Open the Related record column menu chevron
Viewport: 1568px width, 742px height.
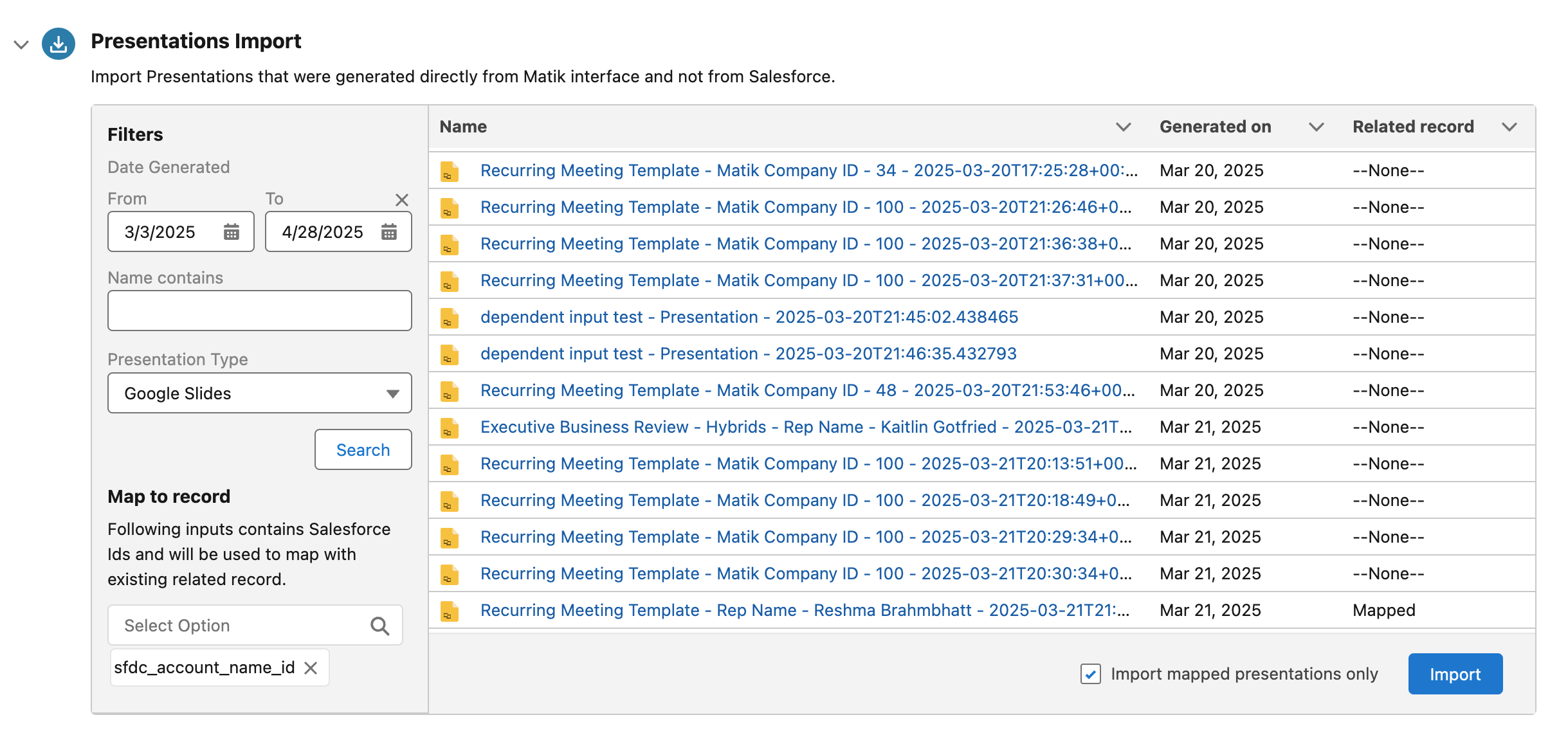click(1509, 127)
